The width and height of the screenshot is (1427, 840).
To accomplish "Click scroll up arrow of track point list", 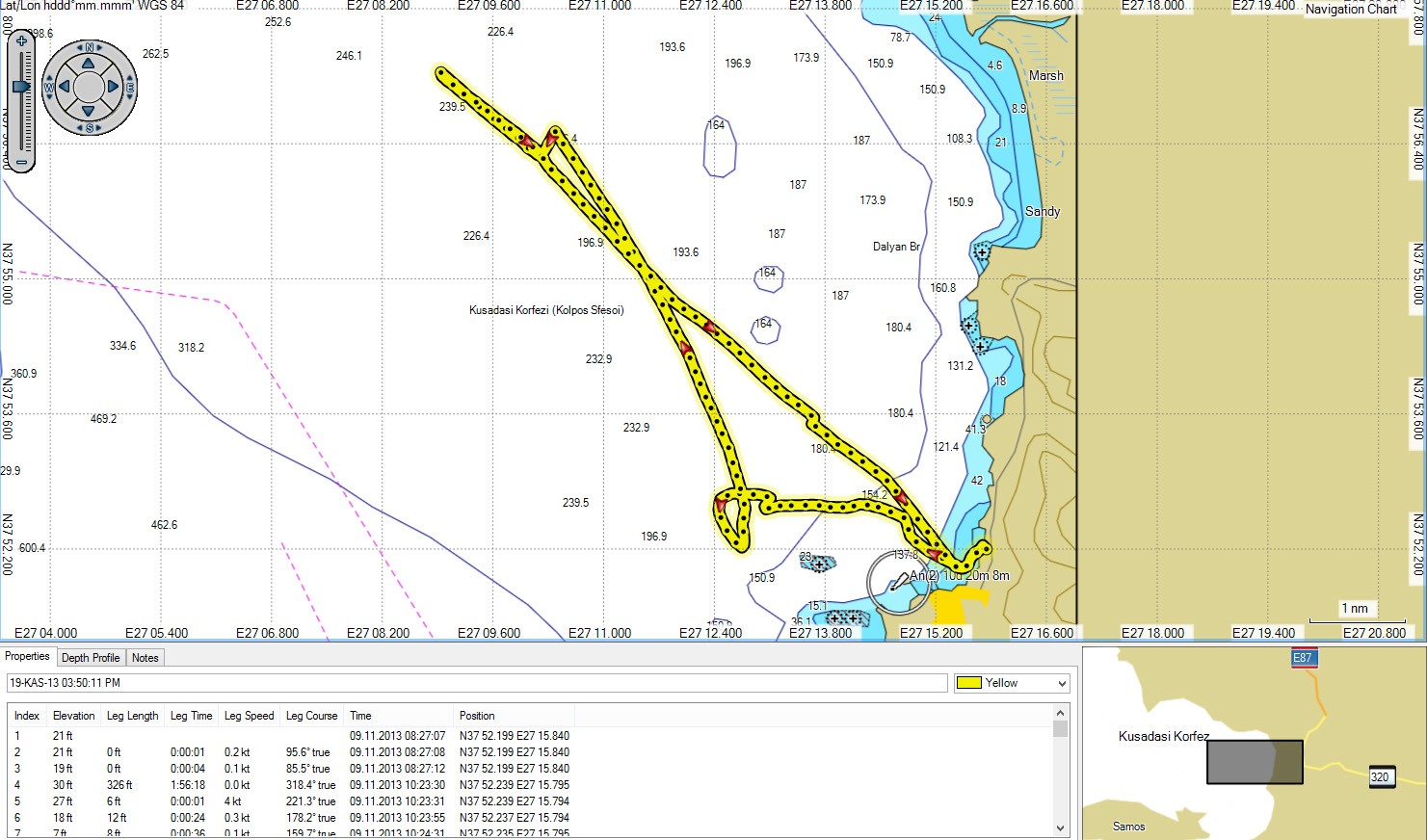I will (x=1061, y=713).
